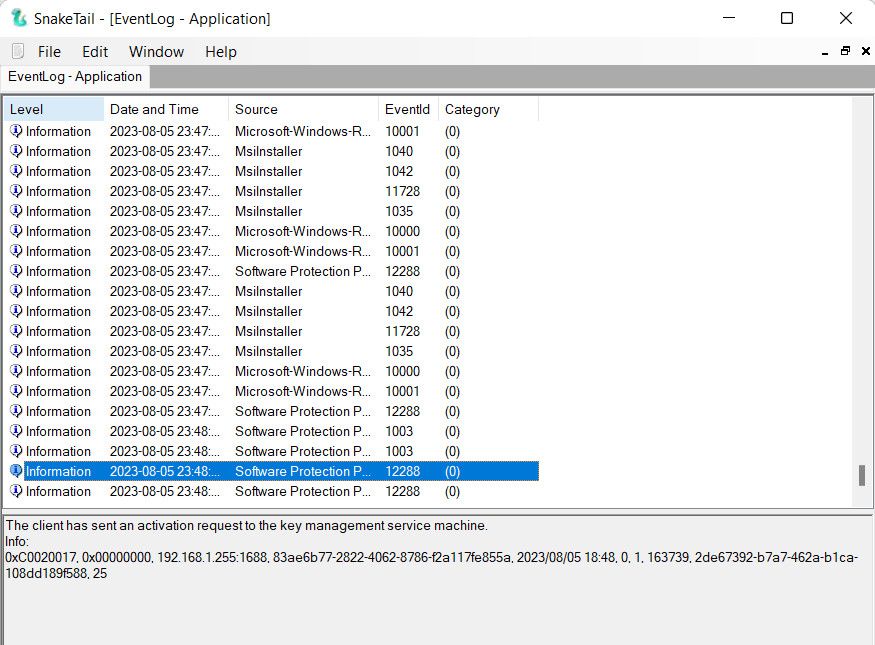Click the document icon left of File menu
The image size is (875, 645).
tap(18, 52)
